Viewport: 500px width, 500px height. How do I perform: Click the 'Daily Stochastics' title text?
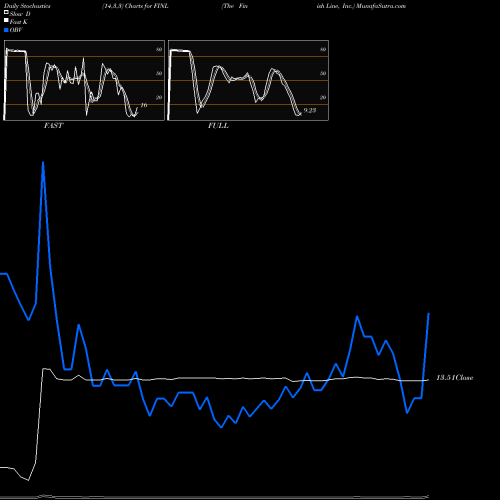click(27, 6)
